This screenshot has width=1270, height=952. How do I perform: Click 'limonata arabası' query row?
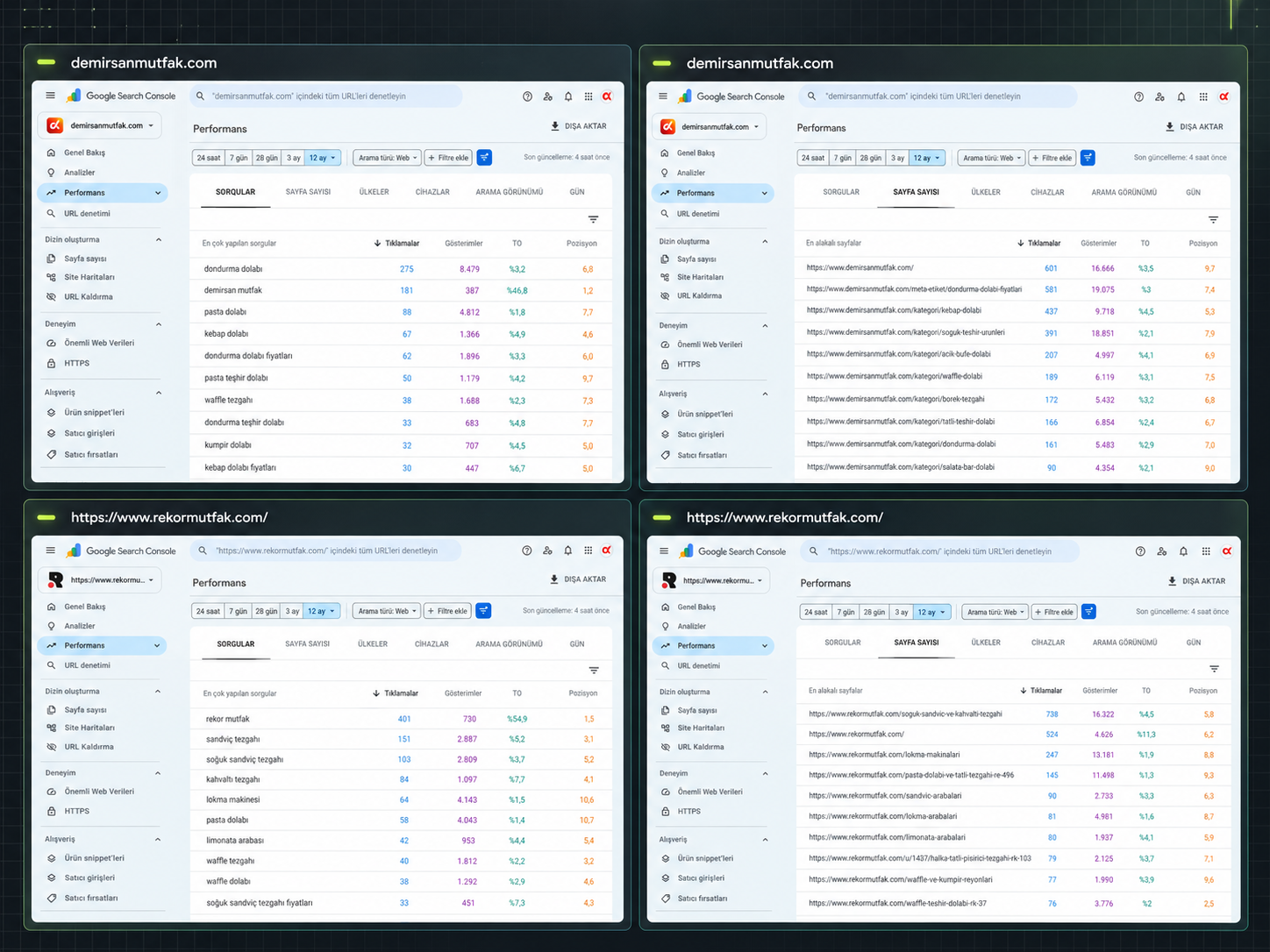tap(400, 840)
